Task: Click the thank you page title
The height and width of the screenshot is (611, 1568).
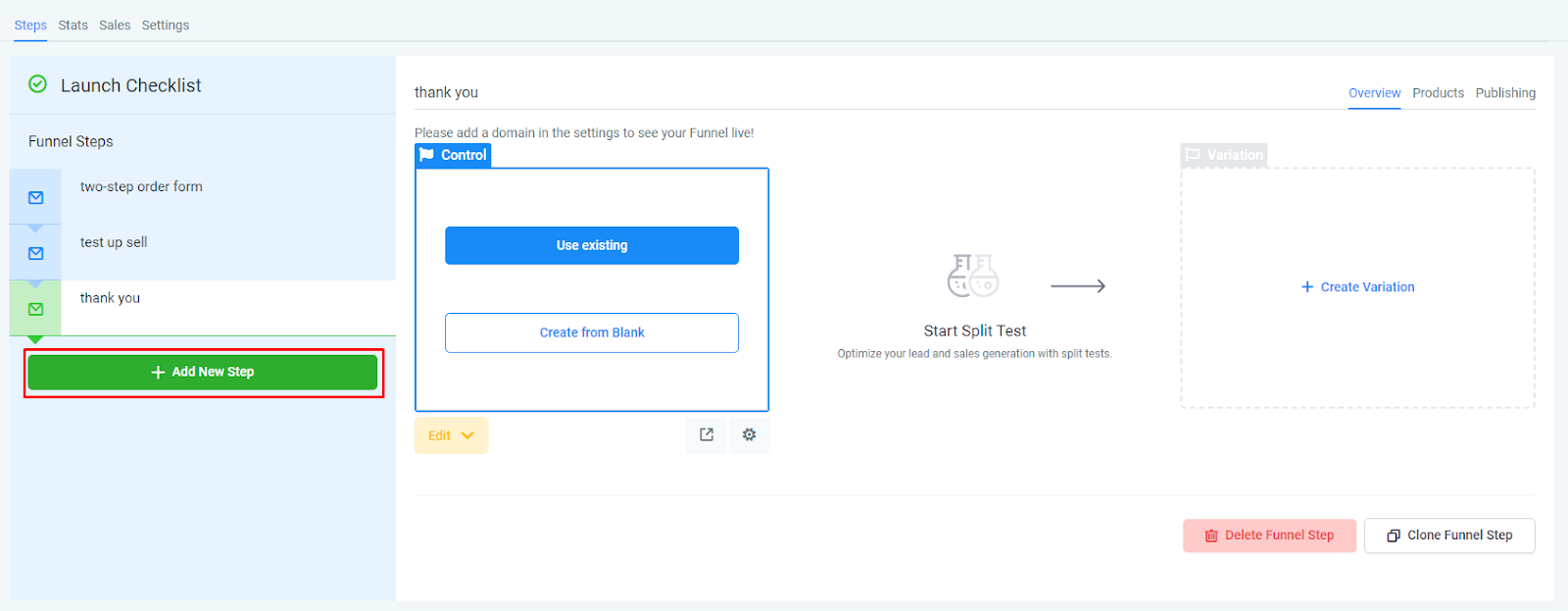Action: click(x=446, y=92)
